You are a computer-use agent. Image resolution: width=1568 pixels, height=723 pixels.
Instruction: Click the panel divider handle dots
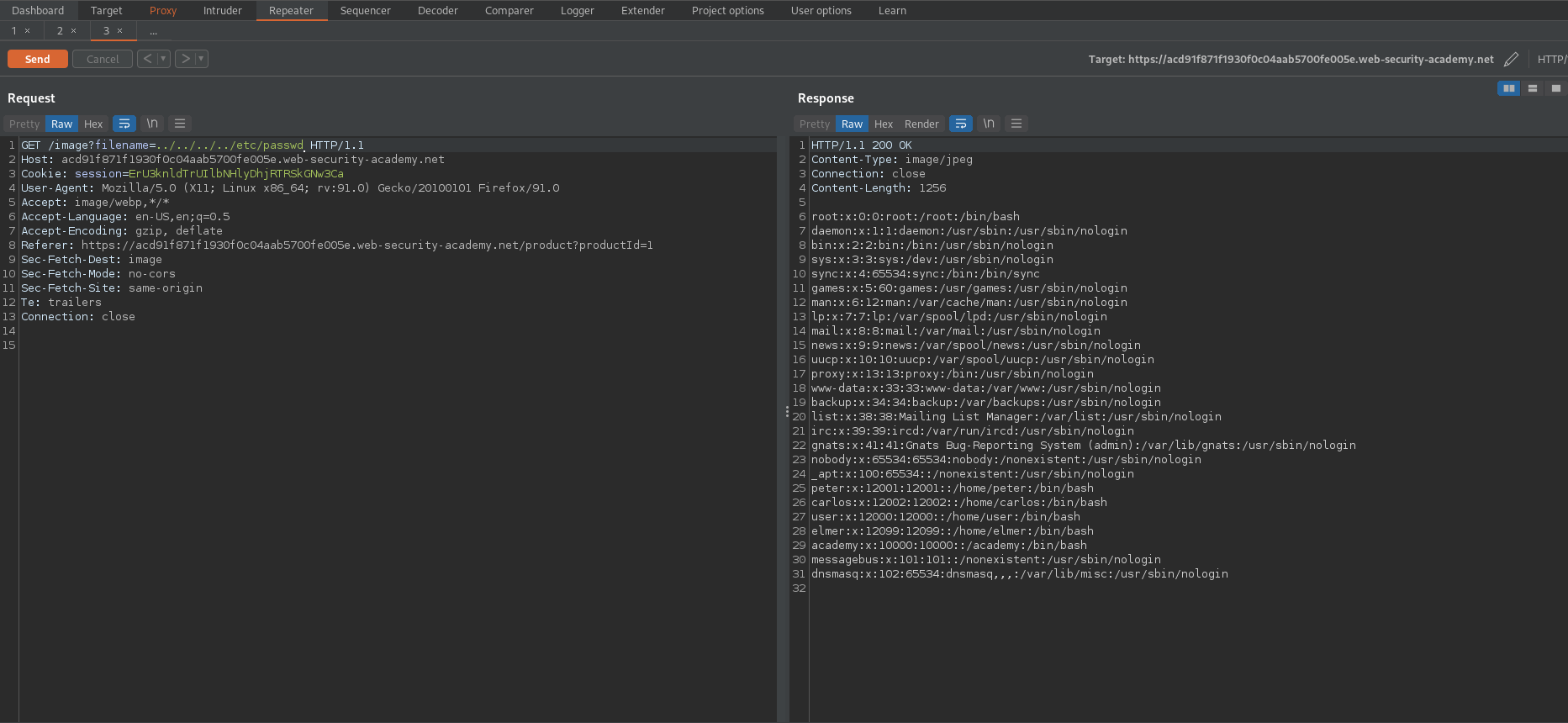(x=787, y=412)
